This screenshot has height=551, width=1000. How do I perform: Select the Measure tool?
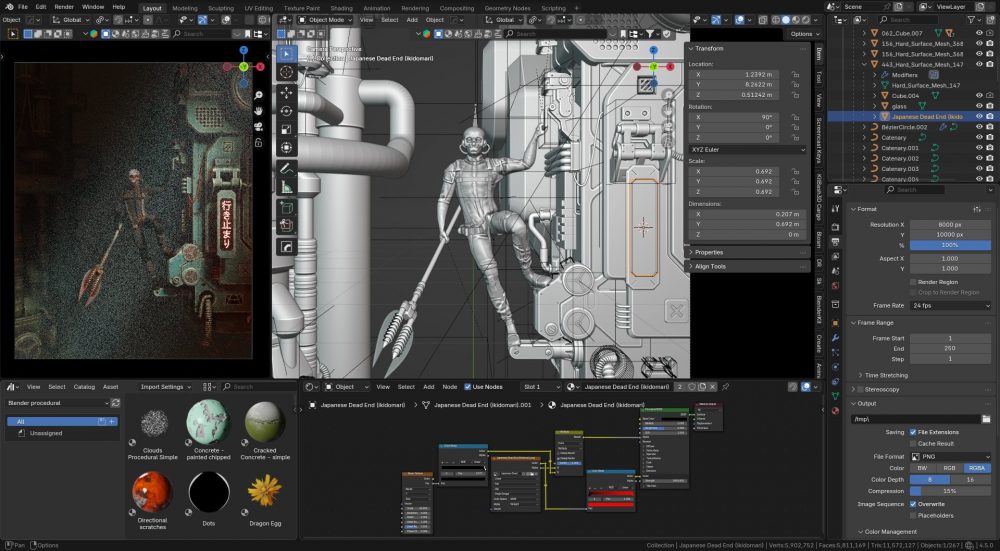point(286,187)
